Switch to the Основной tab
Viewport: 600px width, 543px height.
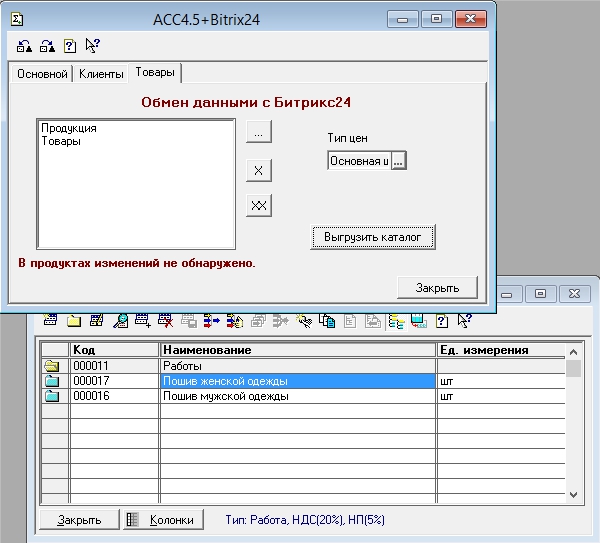[x=42, y=73]
